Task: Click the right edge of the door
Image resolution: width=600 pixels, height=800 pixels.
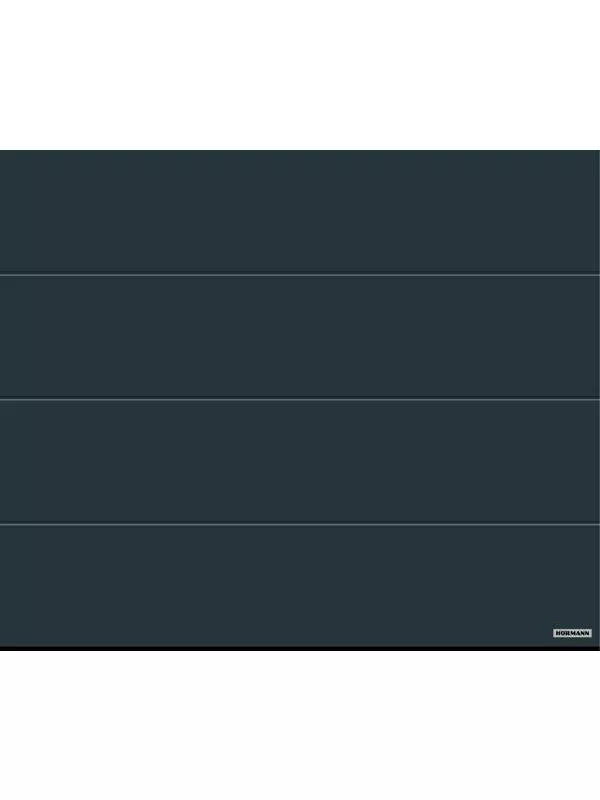Action: [598, 398]
